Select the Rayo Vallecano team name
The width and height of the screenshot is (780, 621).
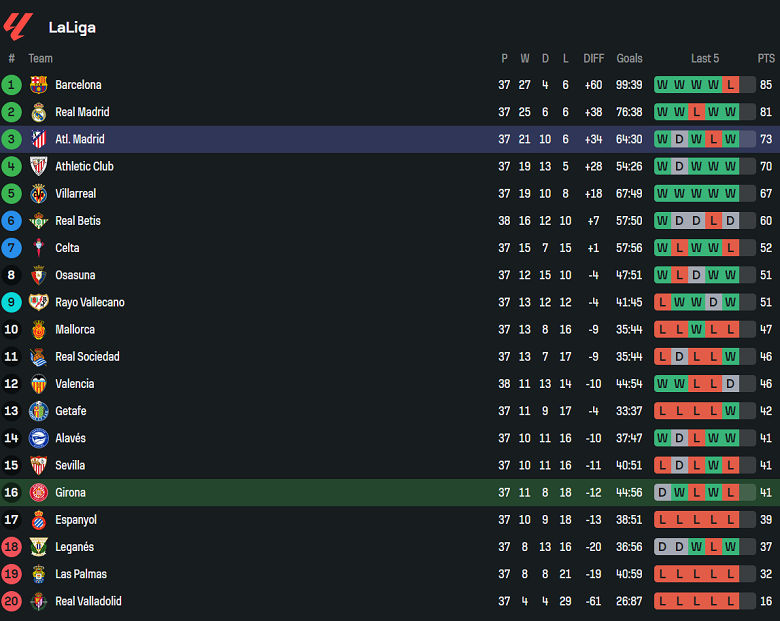tap(90, 302)
